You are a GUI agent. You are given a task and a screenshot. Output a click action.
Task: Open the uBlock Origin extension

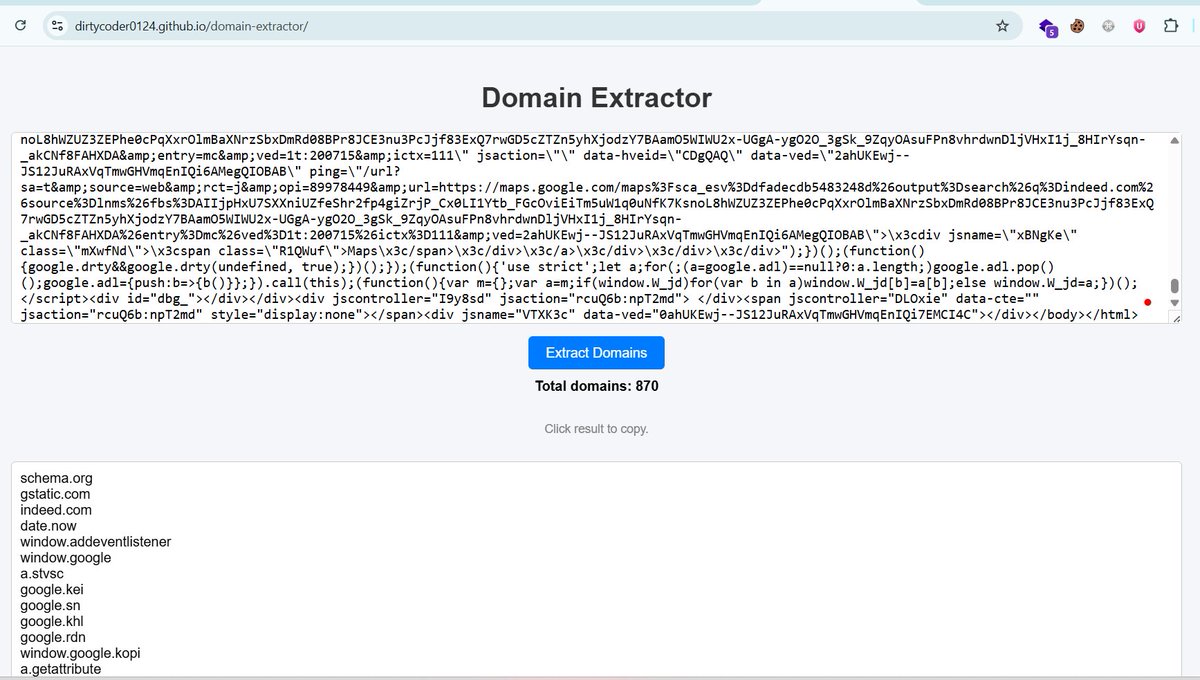pyautogui.click(x=1139, y=27)
